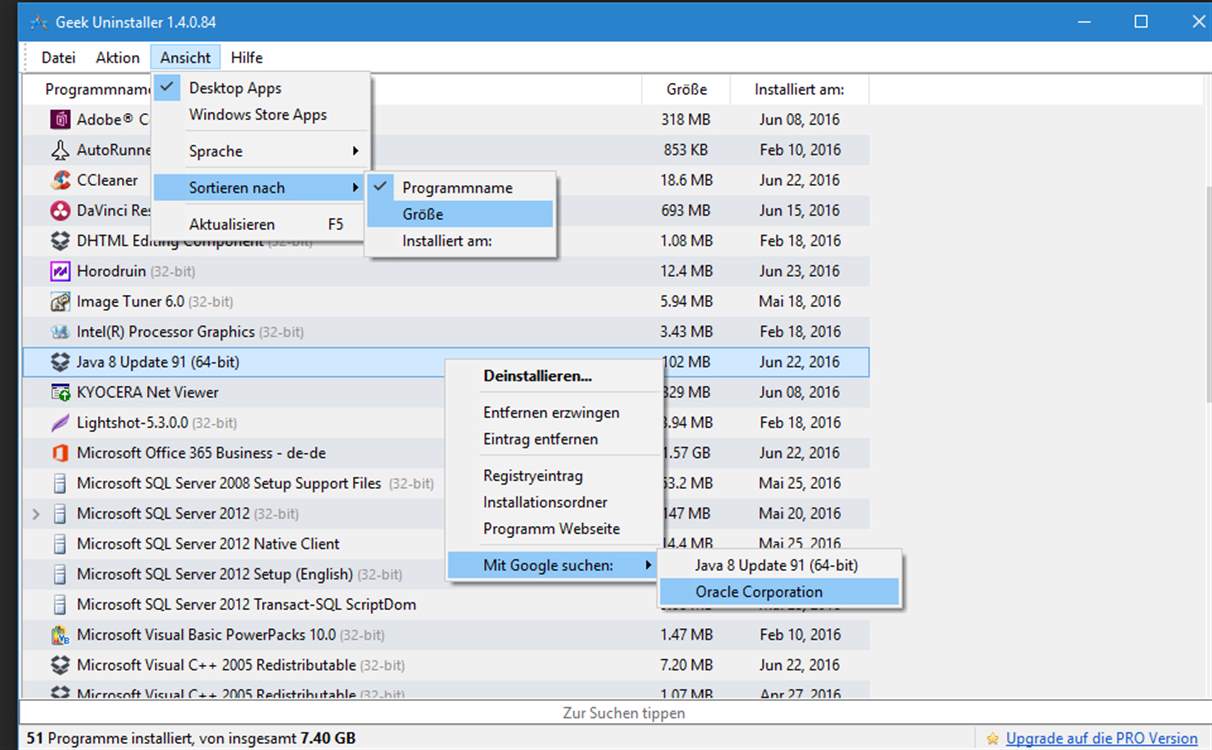
Task: Click the Horodruin program icon
Action: (x=60, y=271)
